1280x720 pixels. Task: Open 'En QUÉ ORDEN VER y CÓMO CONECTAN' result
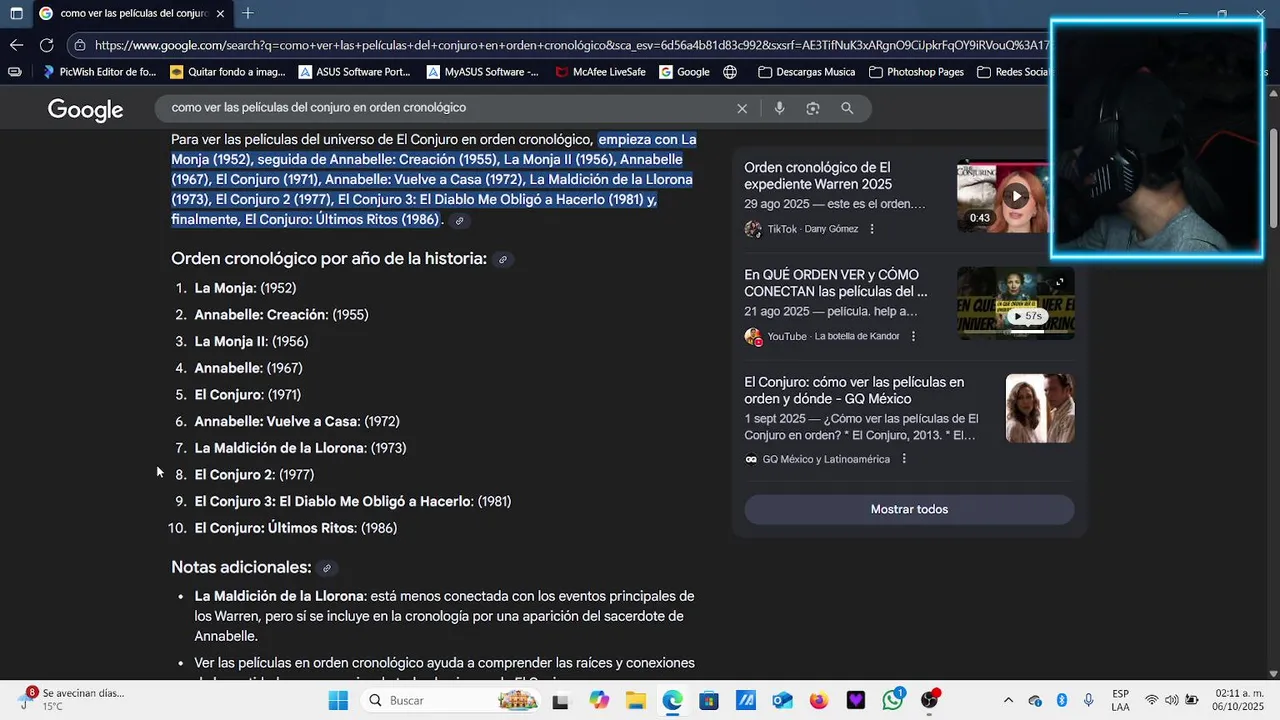click(836, 283)
